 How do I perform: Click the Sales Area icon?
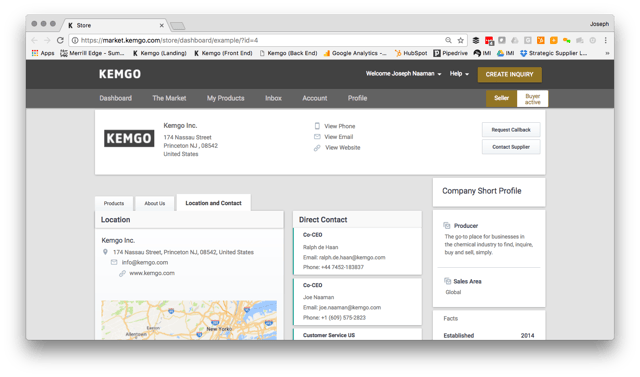pyautogui.click(x=447, y=281)
